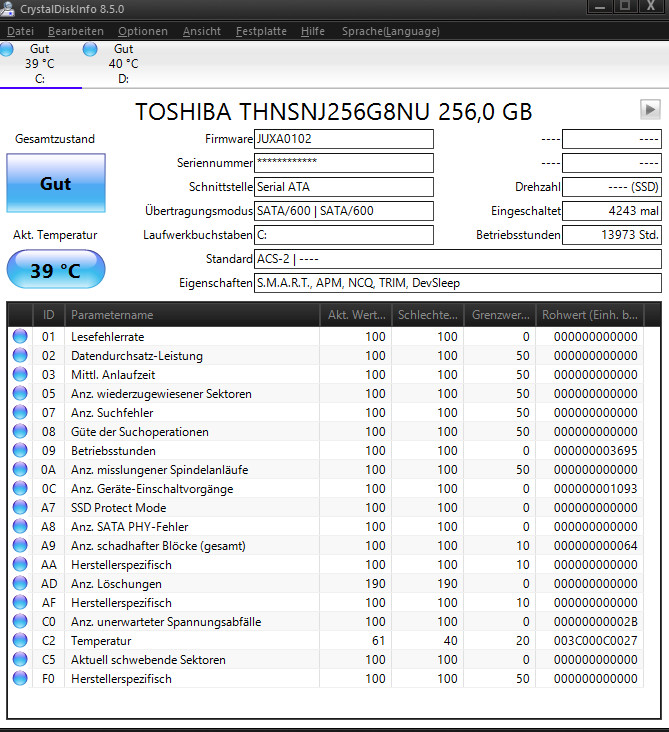Open the Sprache(Language) menu
This screenshot has width=669, height=732.
coord(391,31)
